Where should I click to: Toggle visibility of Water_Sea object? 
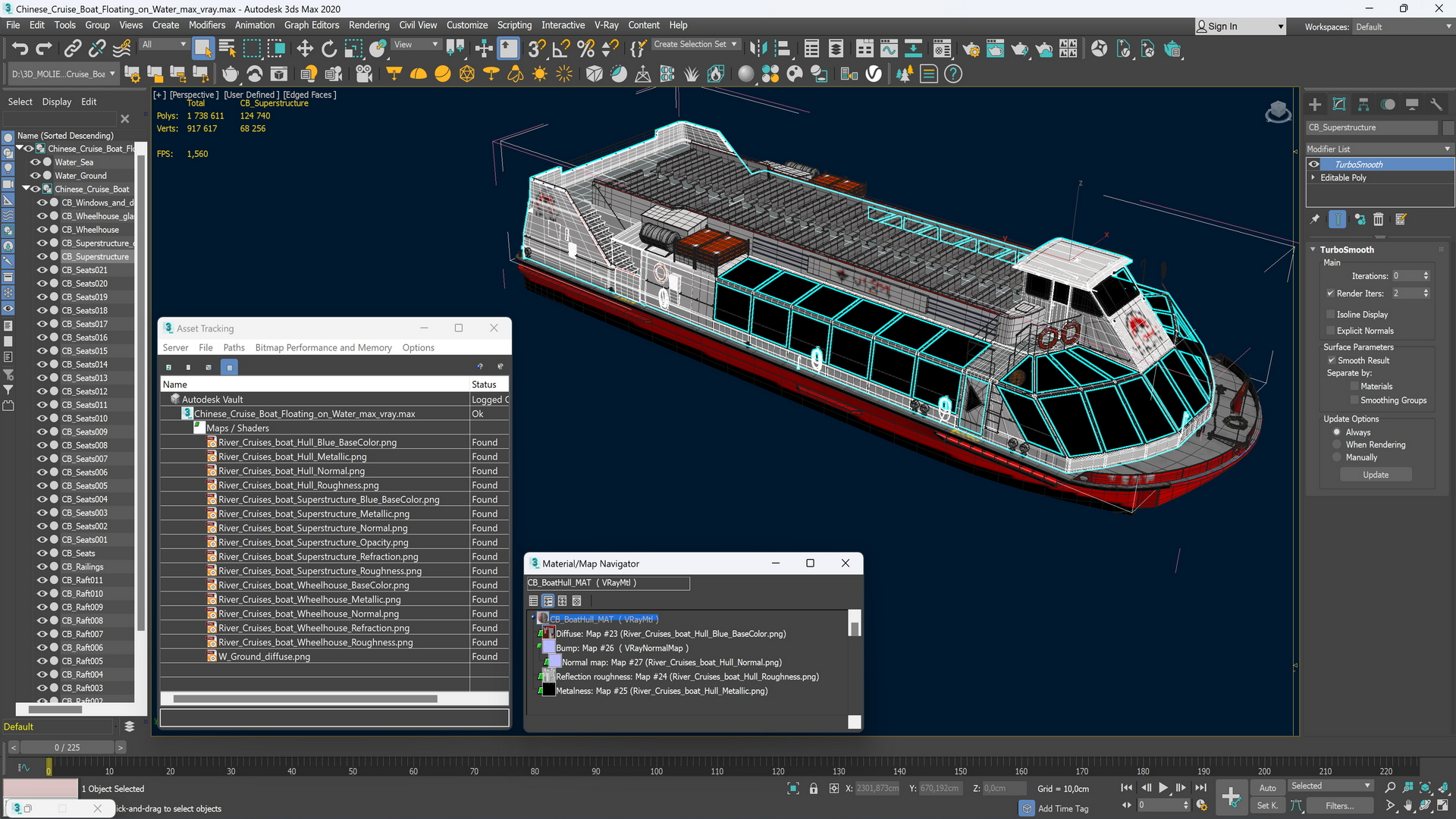coord(33,161)
